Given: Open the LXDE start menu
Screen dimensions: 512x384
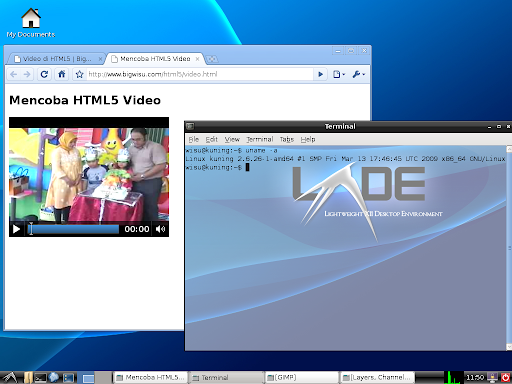Looking at the screenshot, I should pos(9,378).
